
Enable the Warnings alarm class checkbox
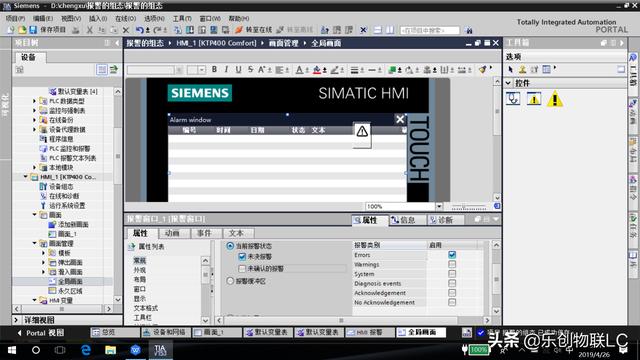(x=452, y=264)
